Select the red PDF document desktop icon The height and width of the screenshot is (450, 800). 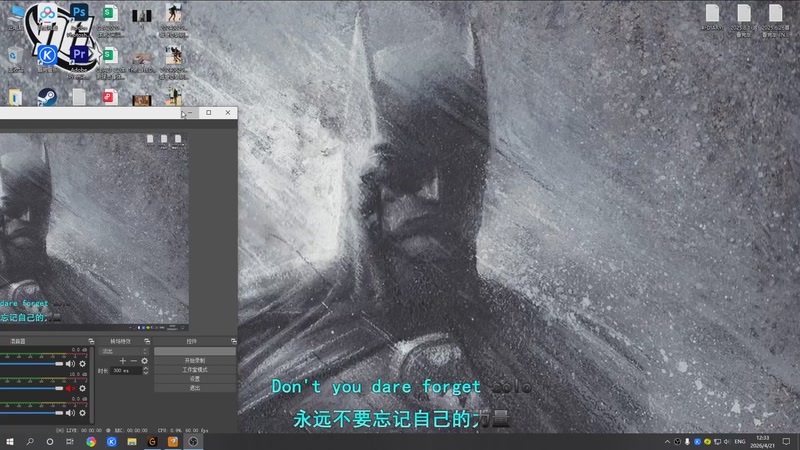[x=110, y=97]
